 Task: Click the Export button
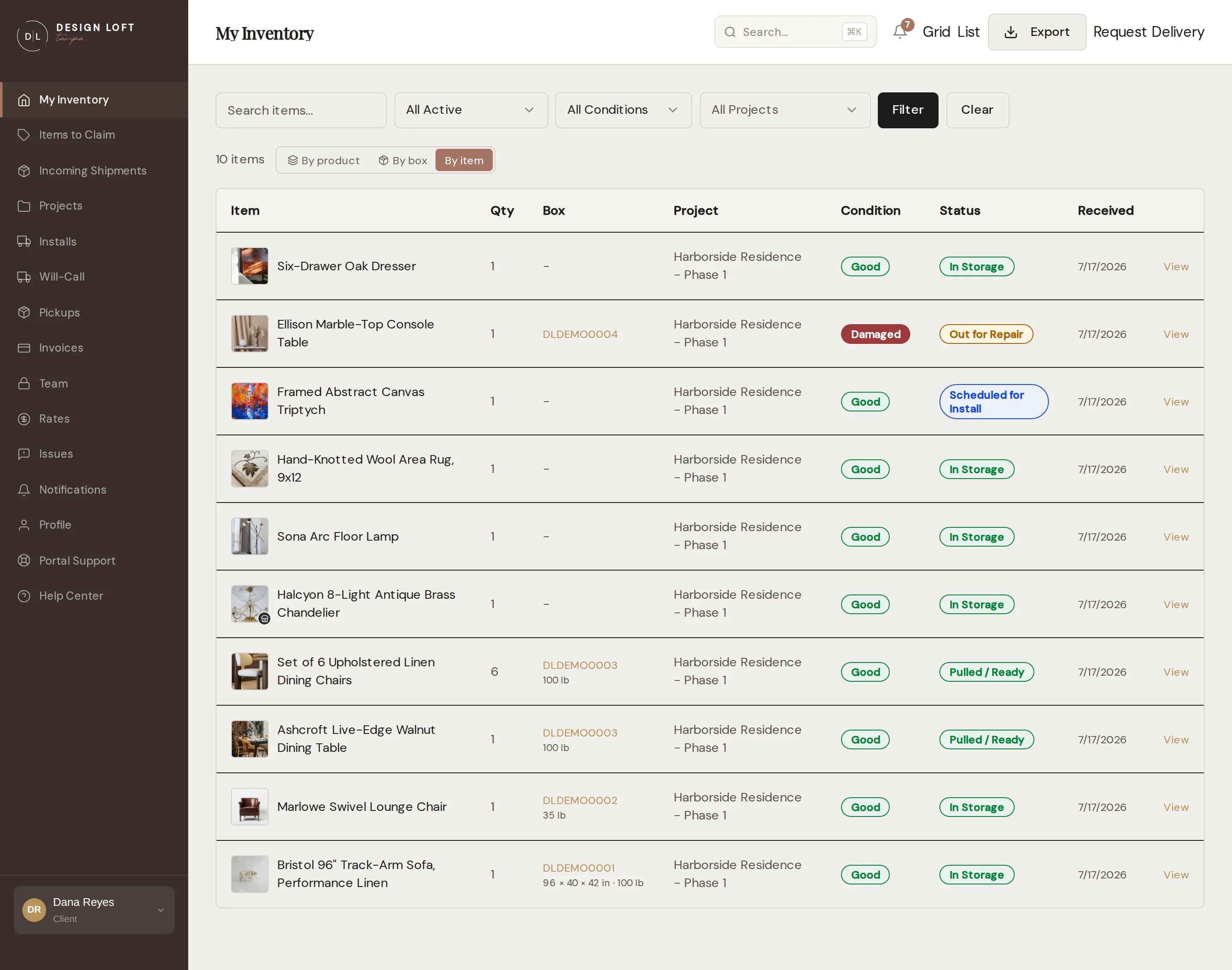coord(1037,32)
